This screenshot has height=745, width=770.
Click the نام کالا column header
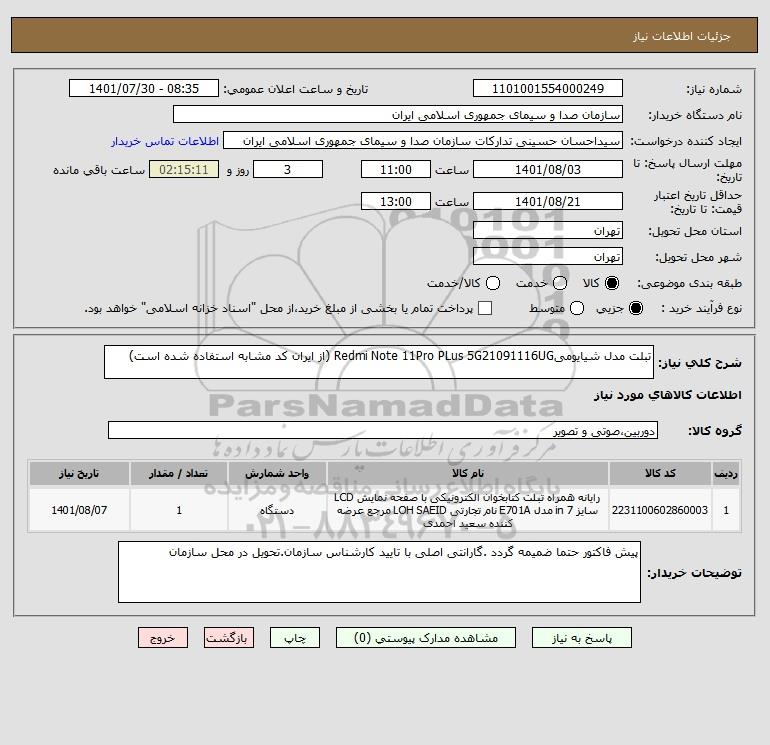pyautogui.click(x=468, y=473)
